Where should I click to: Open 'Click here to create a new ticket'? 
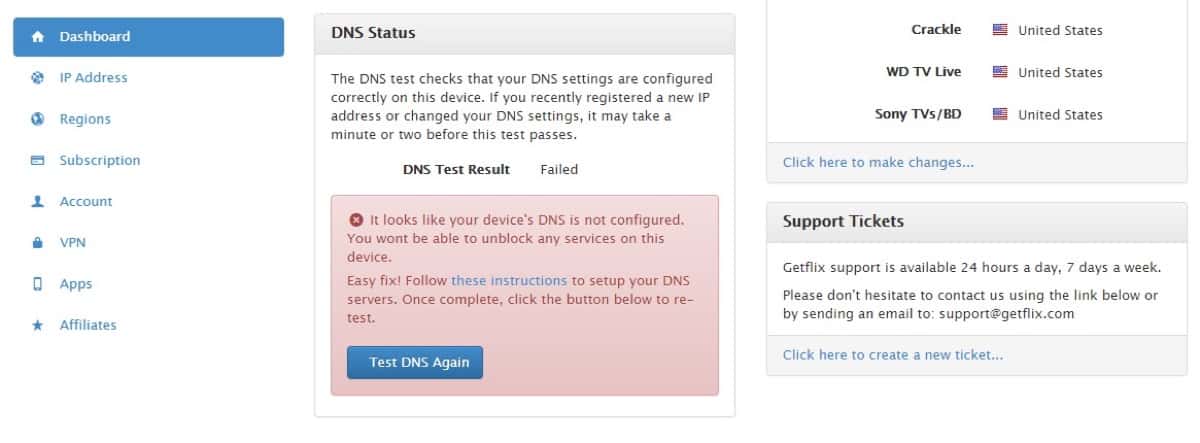(893, 354)
